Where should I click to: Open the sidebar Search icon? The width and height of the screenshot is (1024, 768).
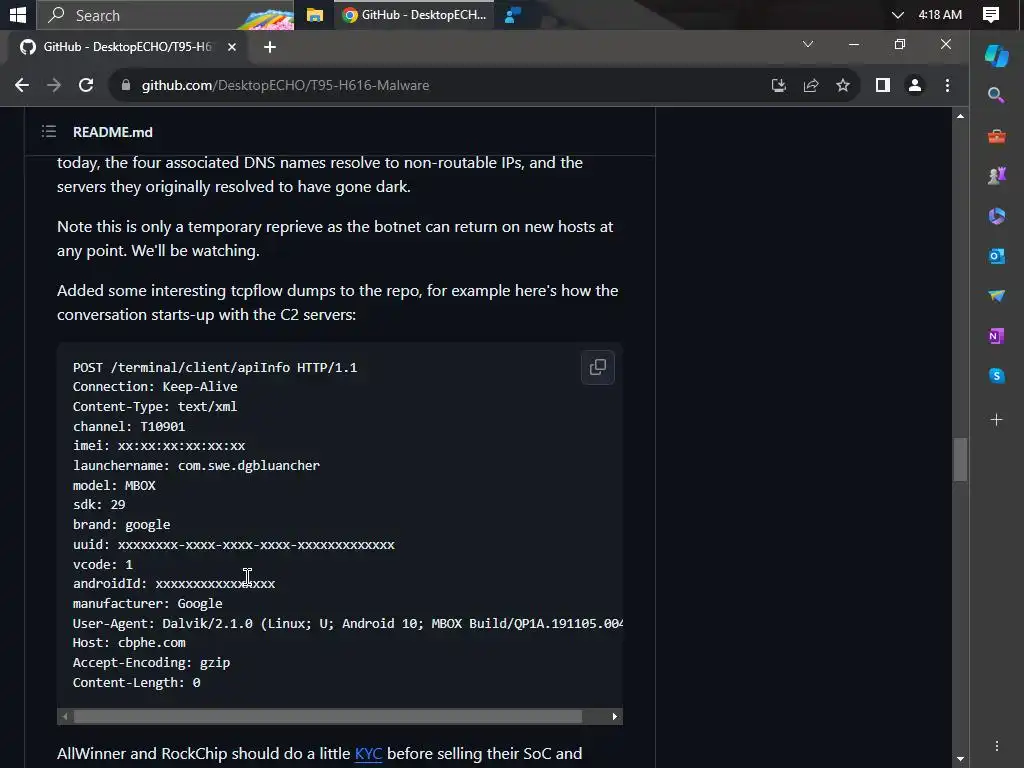pyautogui.click(x=996, y=95)
